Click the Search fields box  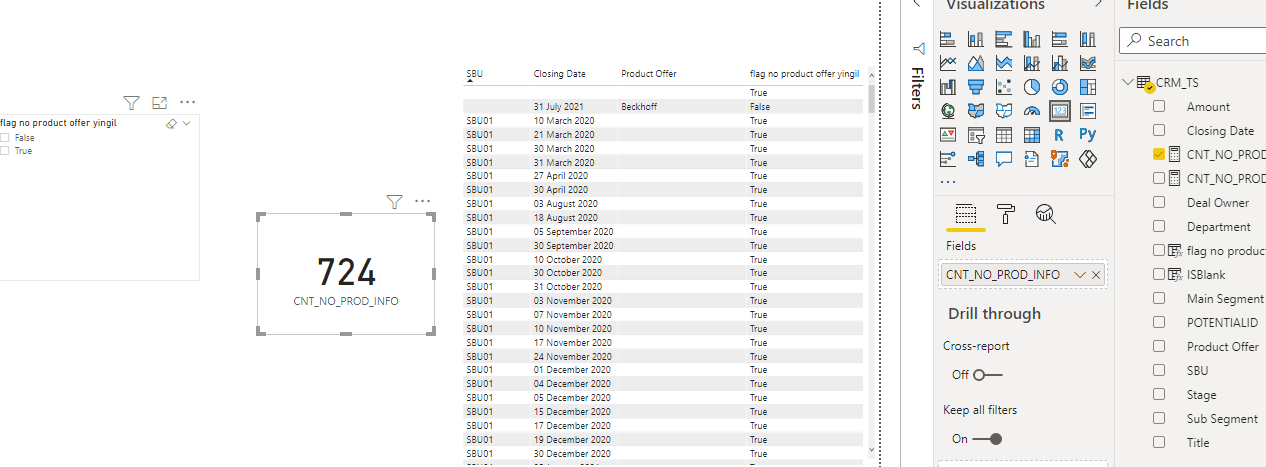pos(1193,41)
